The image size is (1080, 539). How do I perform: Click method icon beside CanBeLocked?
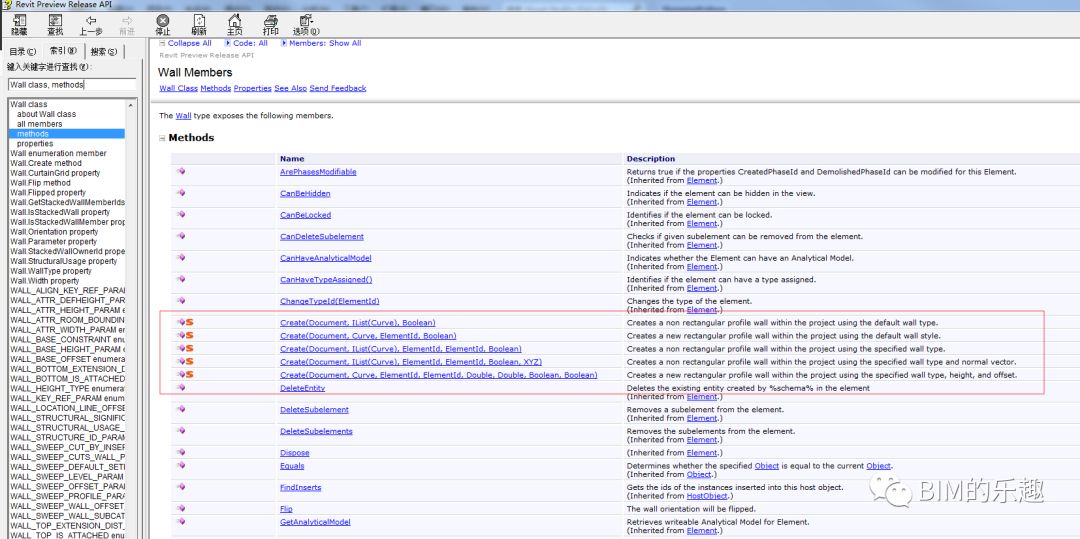point(181,215)
